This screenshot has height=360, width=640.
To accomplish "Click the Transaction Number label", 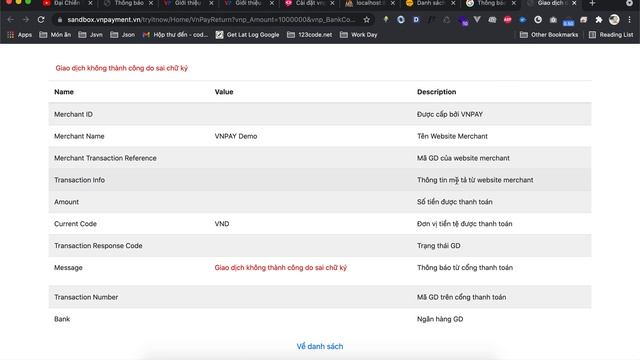I will coord(86,297).
